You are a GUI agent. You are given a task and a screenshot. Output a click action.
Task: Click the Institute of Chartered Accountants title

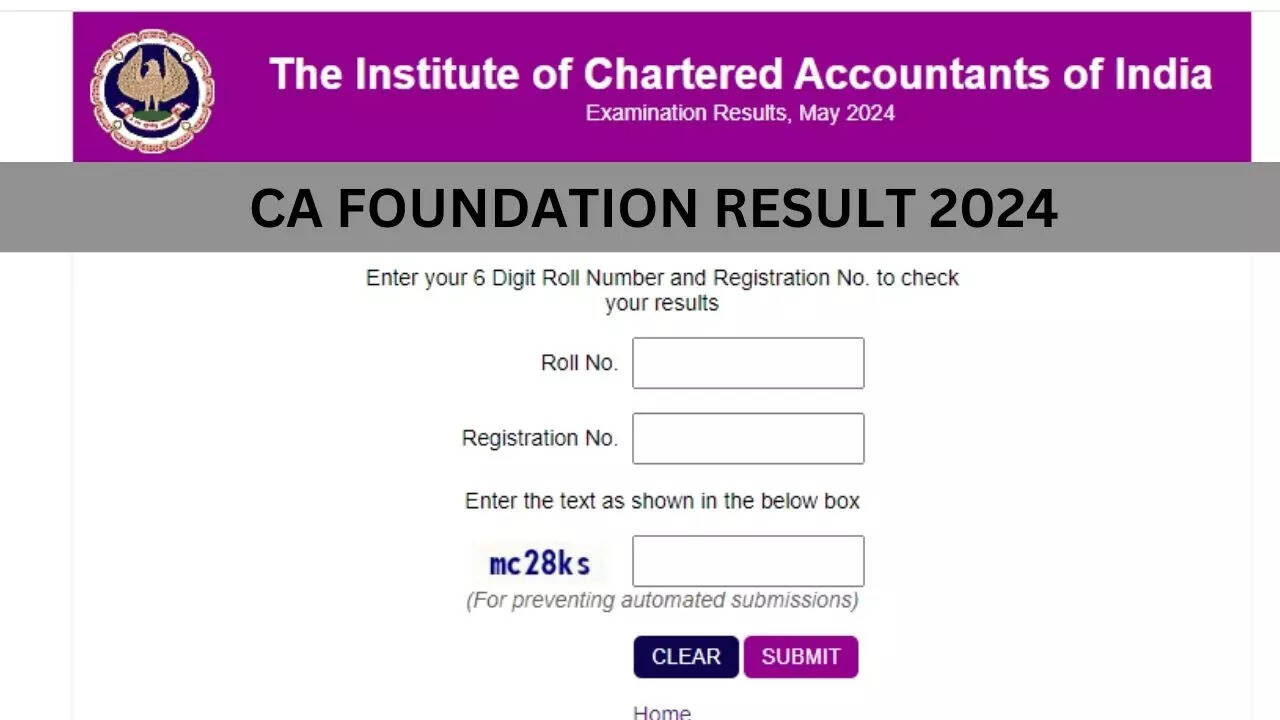740,75
